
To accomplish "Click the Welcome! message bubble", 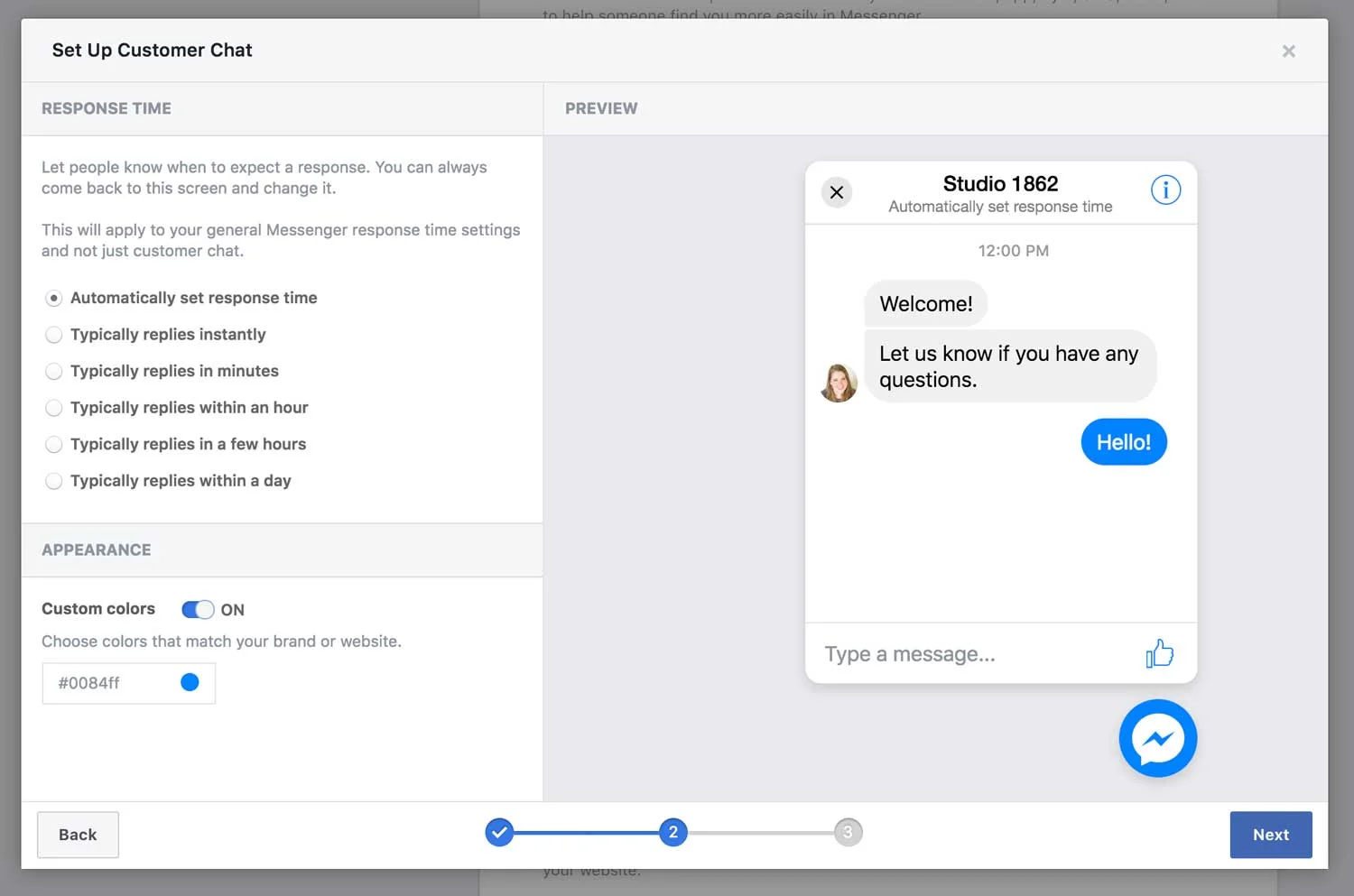I will (x=926, y=304).
